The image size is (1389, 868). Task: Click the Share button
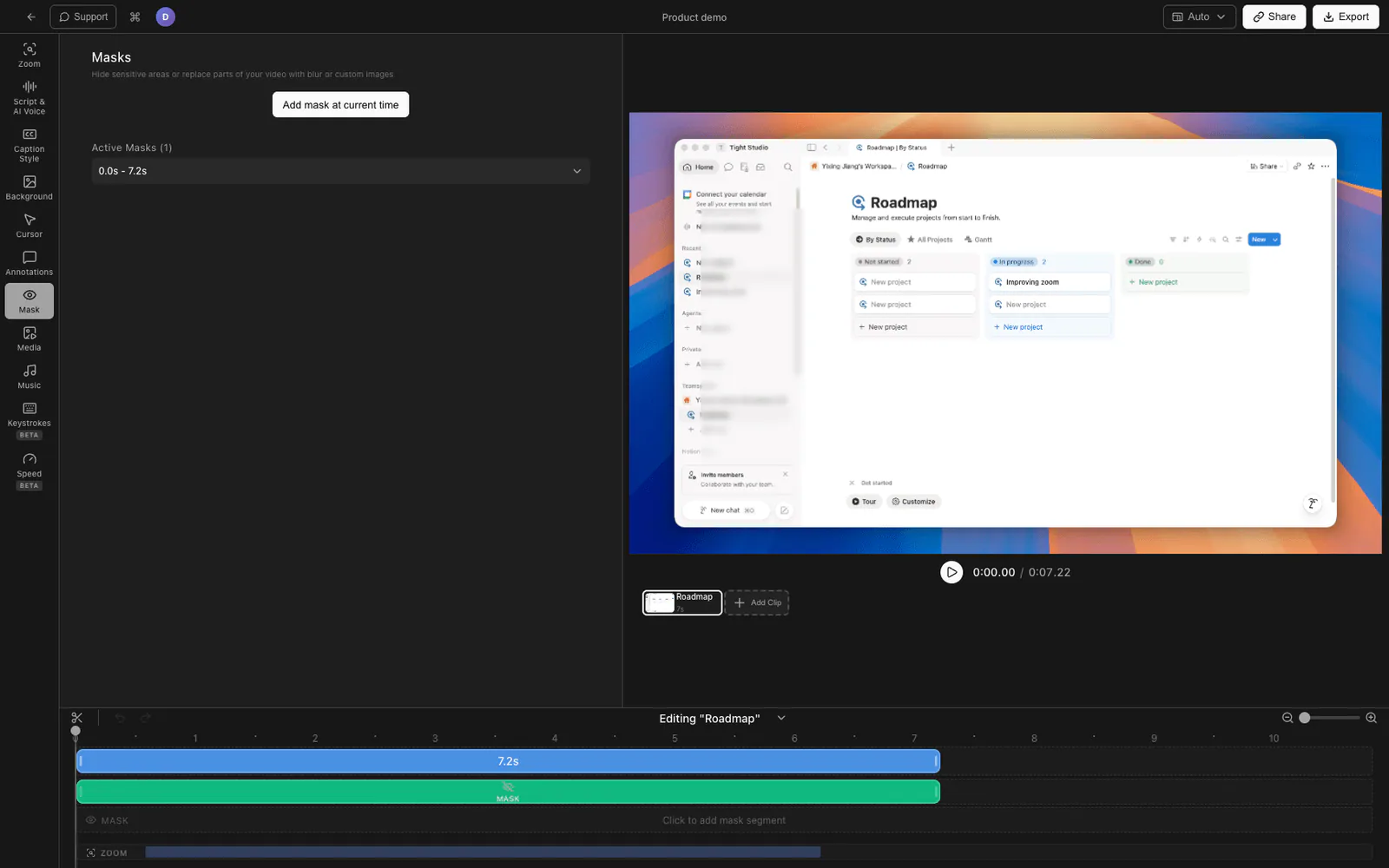click(1274, 16)
